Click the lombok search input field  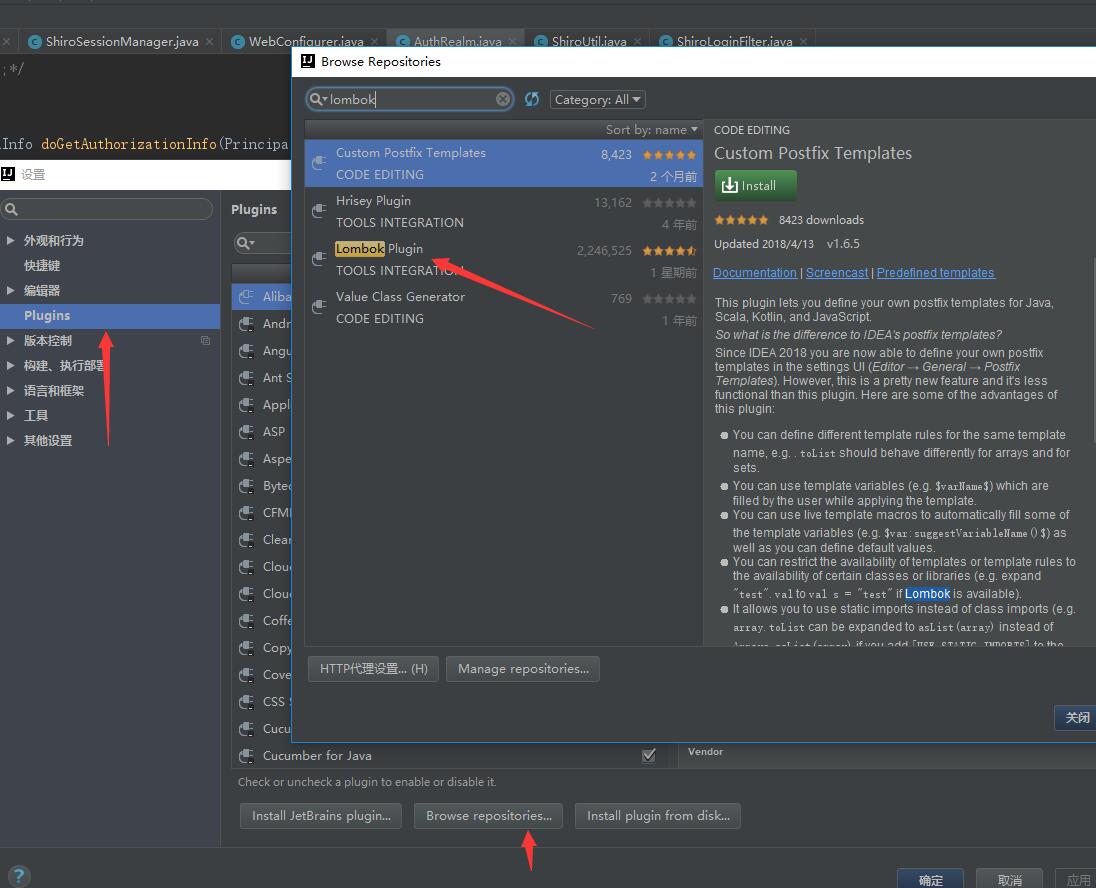(x=411, y=99)
